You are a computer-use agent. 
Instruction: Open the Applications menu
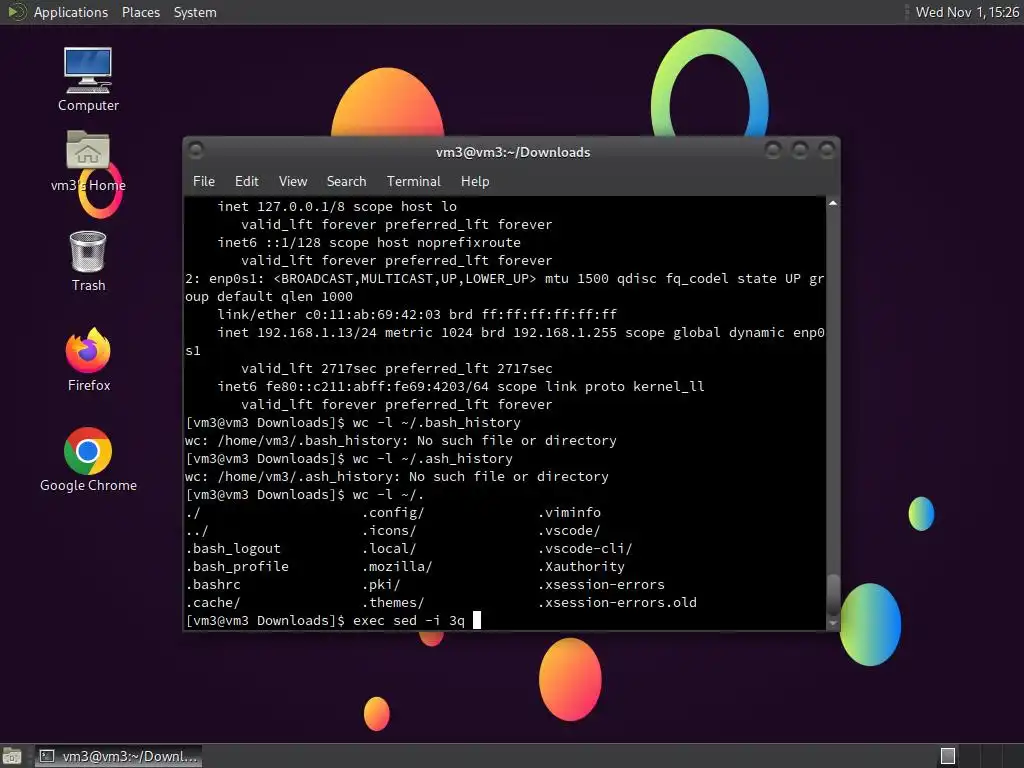71,12
